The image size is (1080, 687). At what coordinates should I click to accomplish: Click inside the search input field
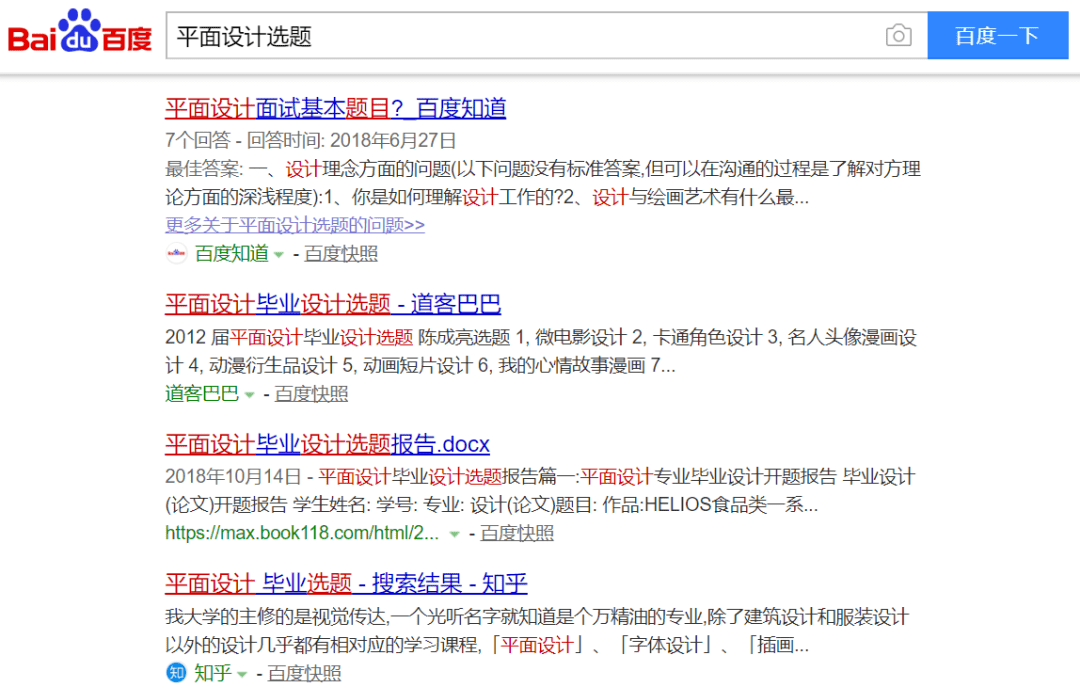click(500, 35)
